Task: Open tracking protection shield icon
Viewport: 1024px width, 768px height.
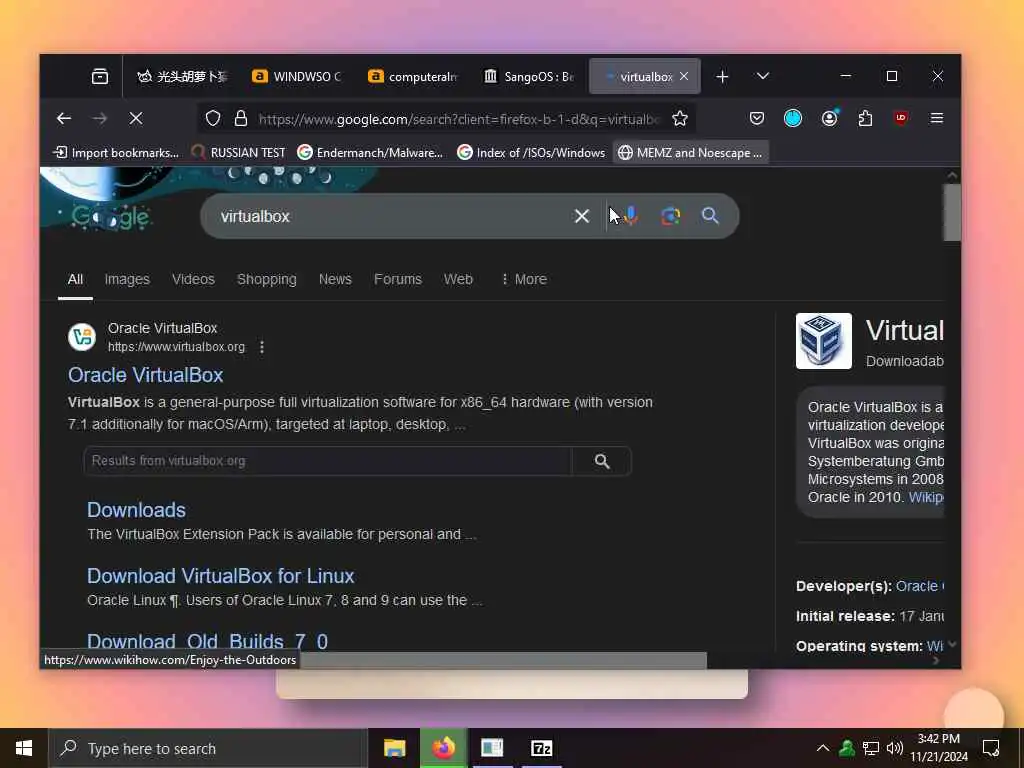Action: (x=213, y=118)
